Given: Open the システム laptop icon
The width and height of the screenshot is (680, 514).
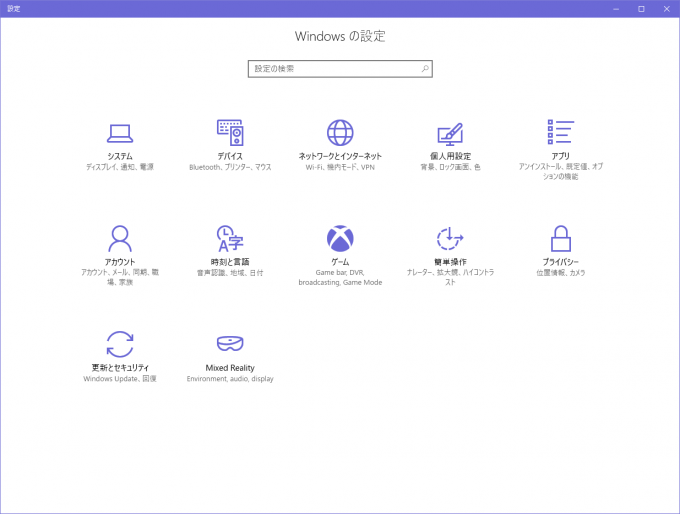Looking at the screenshot, I should 120,134.
